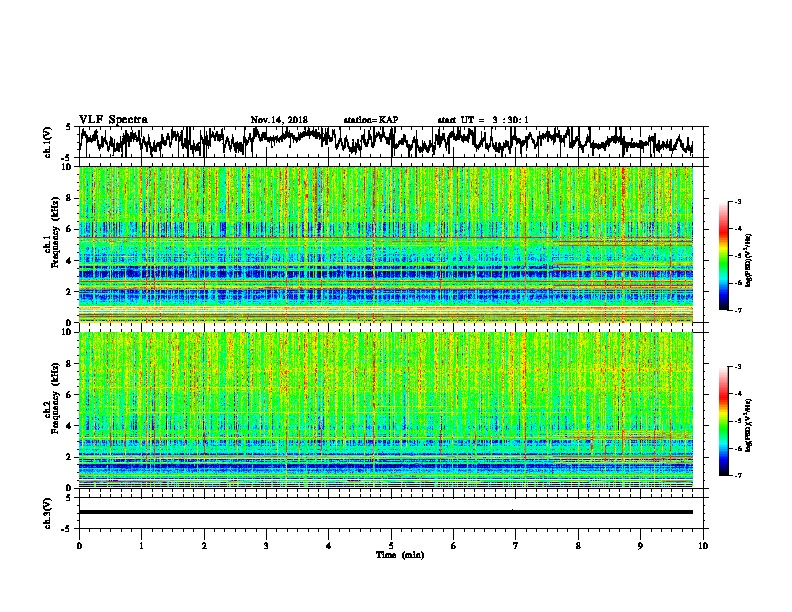Click time axis tick label "4"
Screen dimensions: 792x612
coord(329,546)
